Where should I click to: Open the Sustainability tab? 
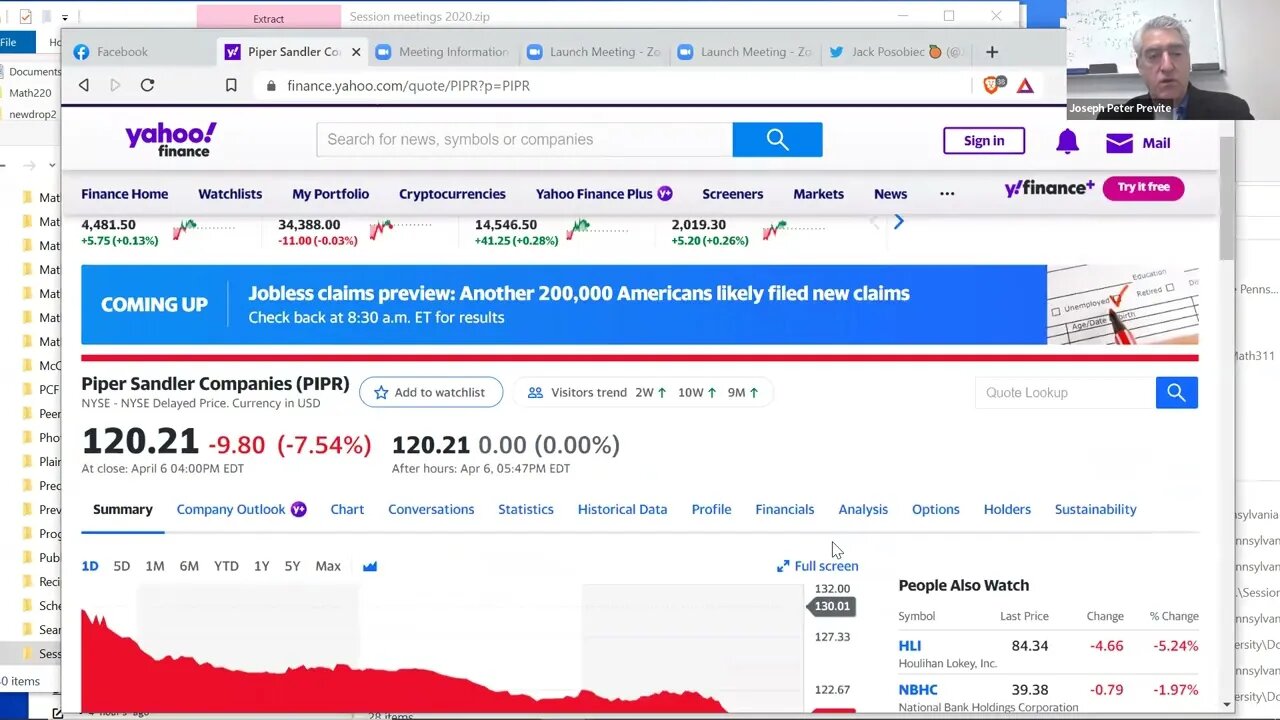point(1095,509)
